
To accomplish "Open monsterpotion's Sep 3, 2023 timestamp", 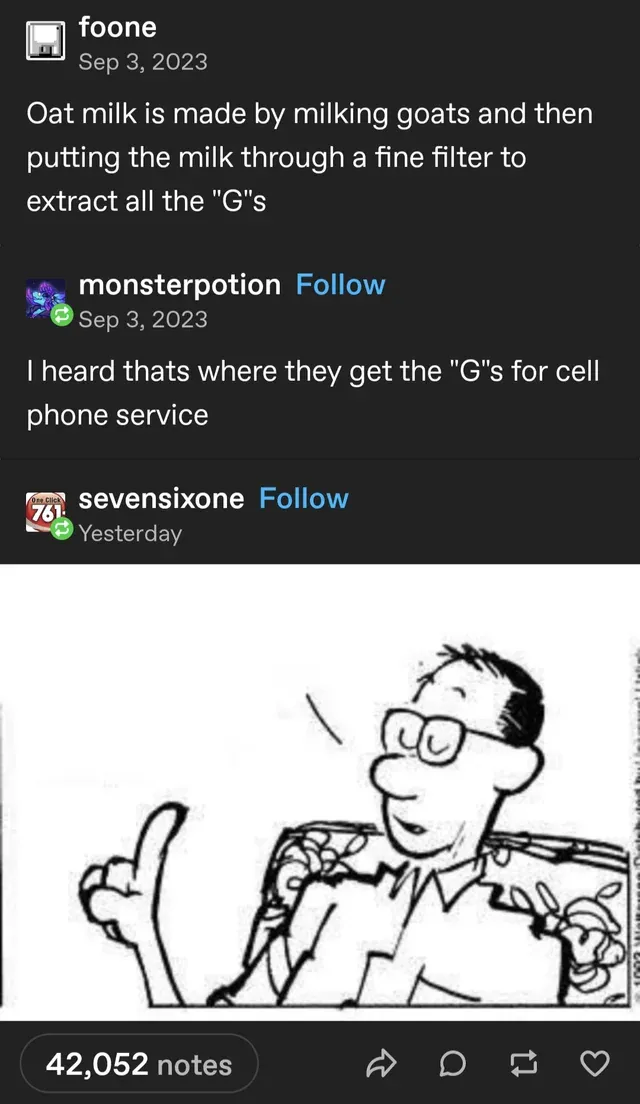I will [x=143, y=319].
